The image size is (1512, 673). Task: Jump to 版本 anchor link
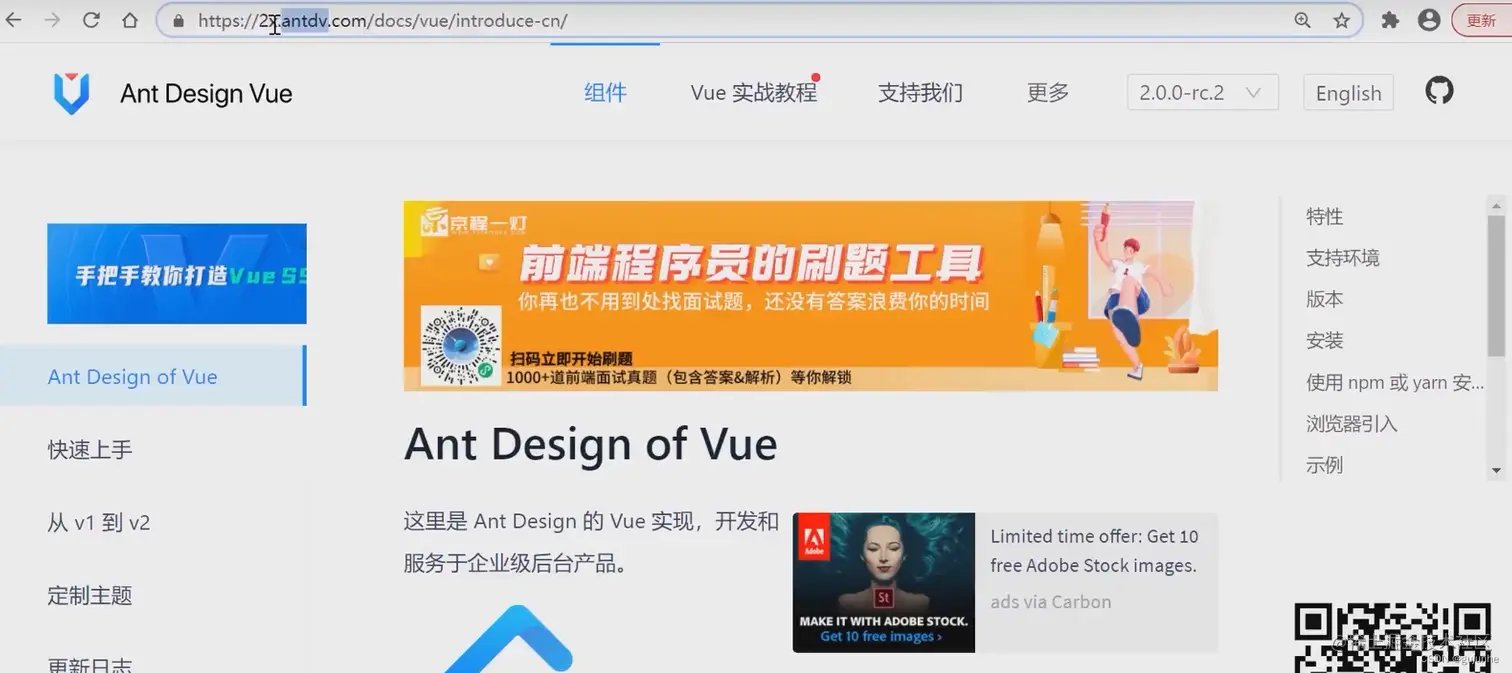tap(1324, 299)
